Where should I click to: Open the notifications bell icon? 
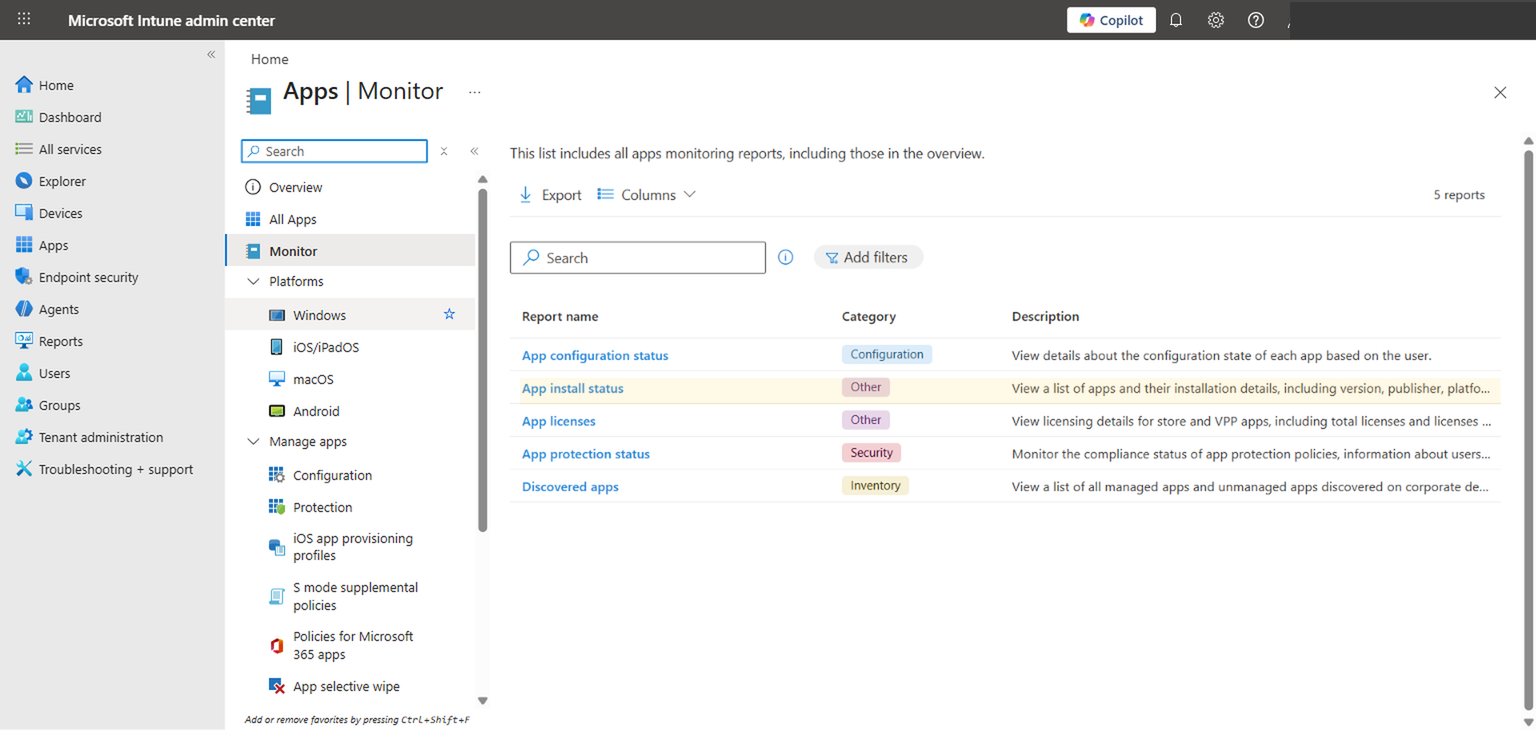click(1175, 19)
